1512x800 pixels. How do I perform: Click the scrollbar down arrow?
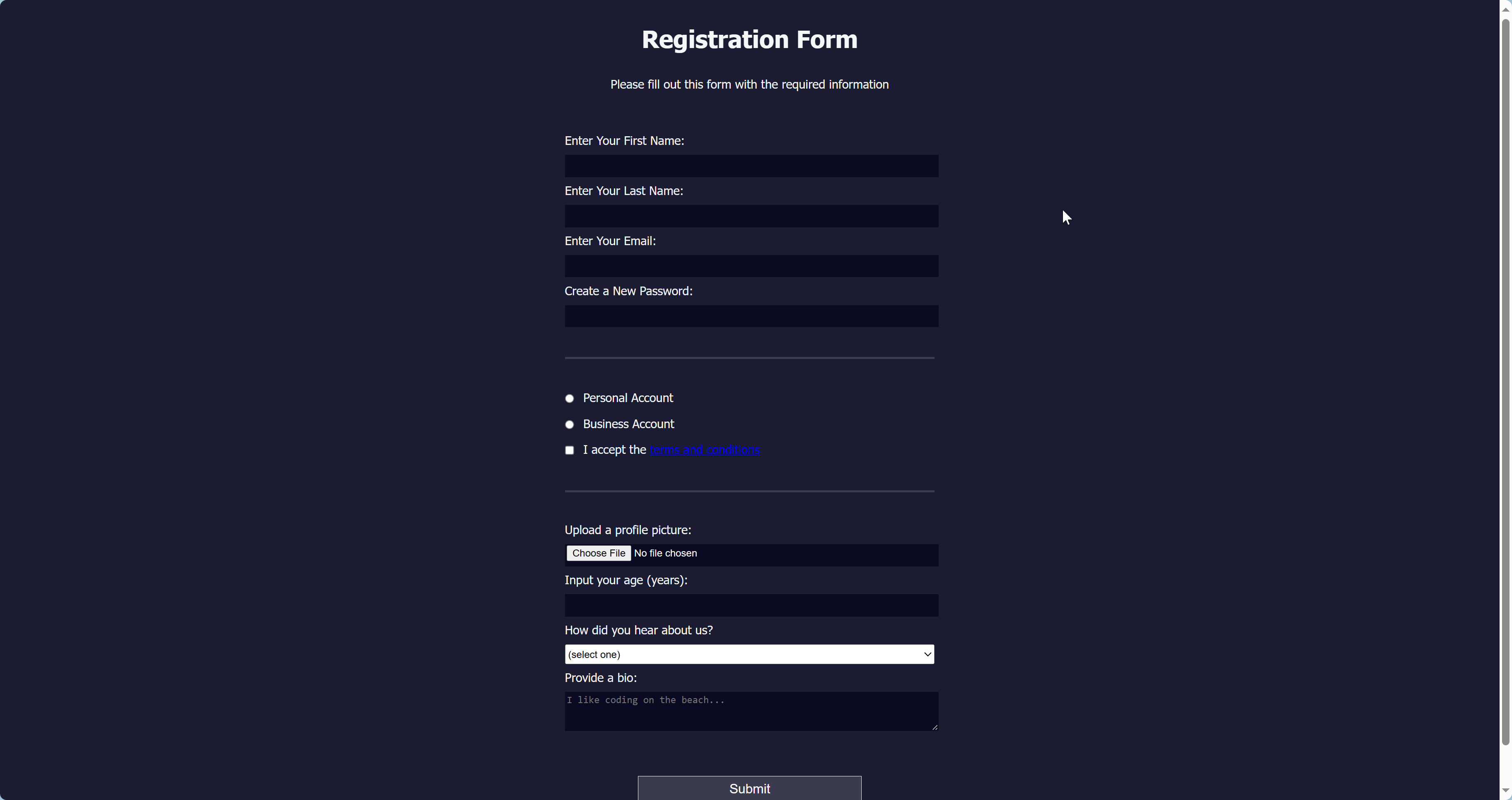tap(1505, 790)
